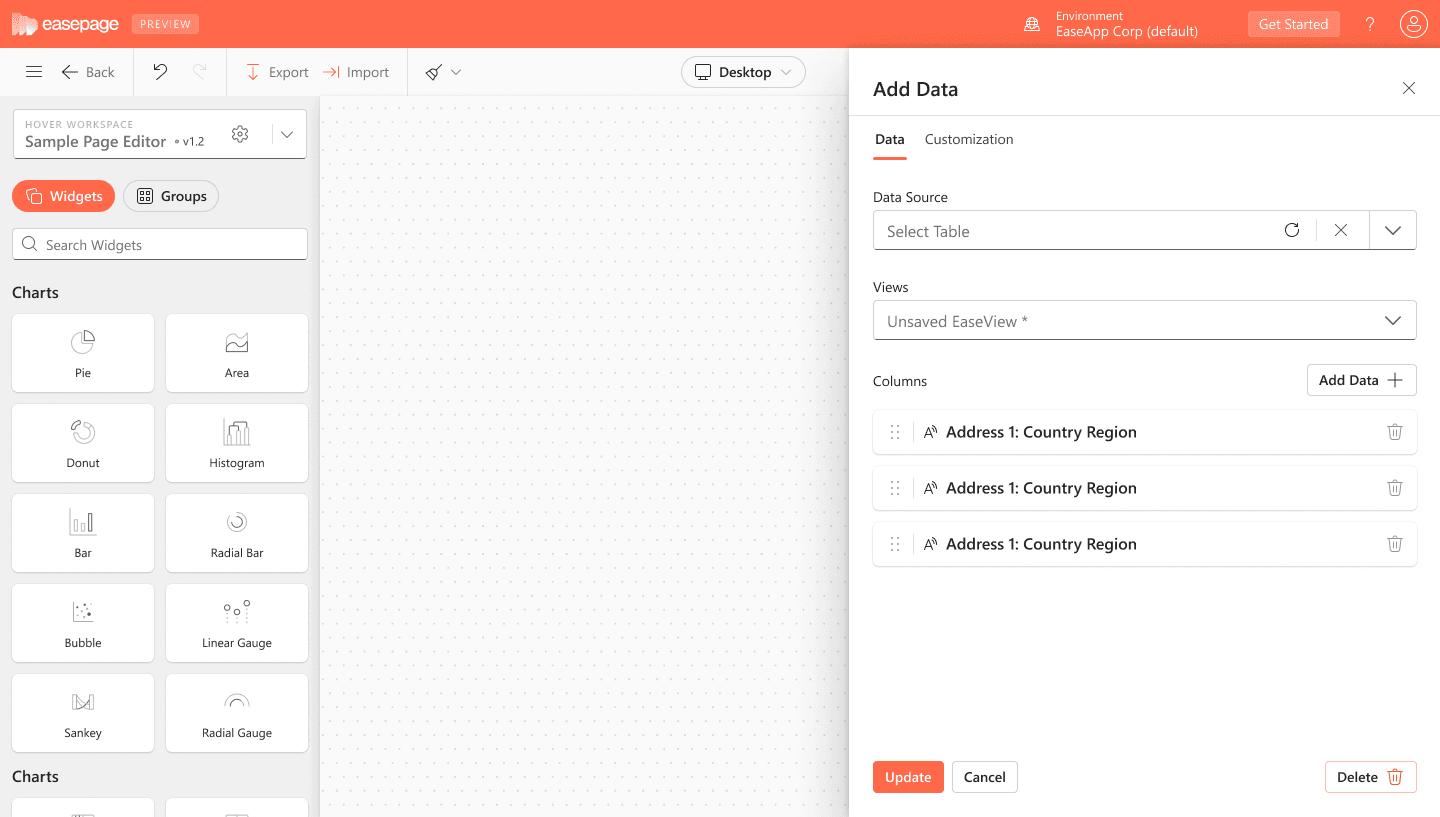Select the Radial Bar widget
Viewport: 1440px width, 817px height.
tap(237, 533)
